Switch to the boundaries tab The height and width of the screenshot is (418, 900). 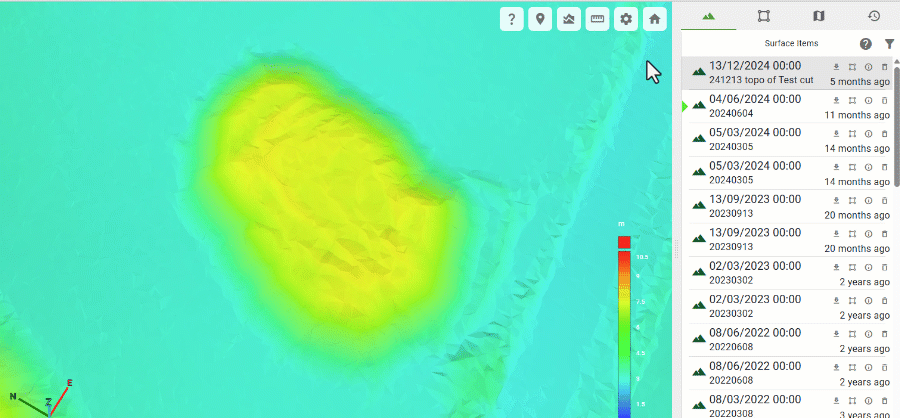pos(763,16)
